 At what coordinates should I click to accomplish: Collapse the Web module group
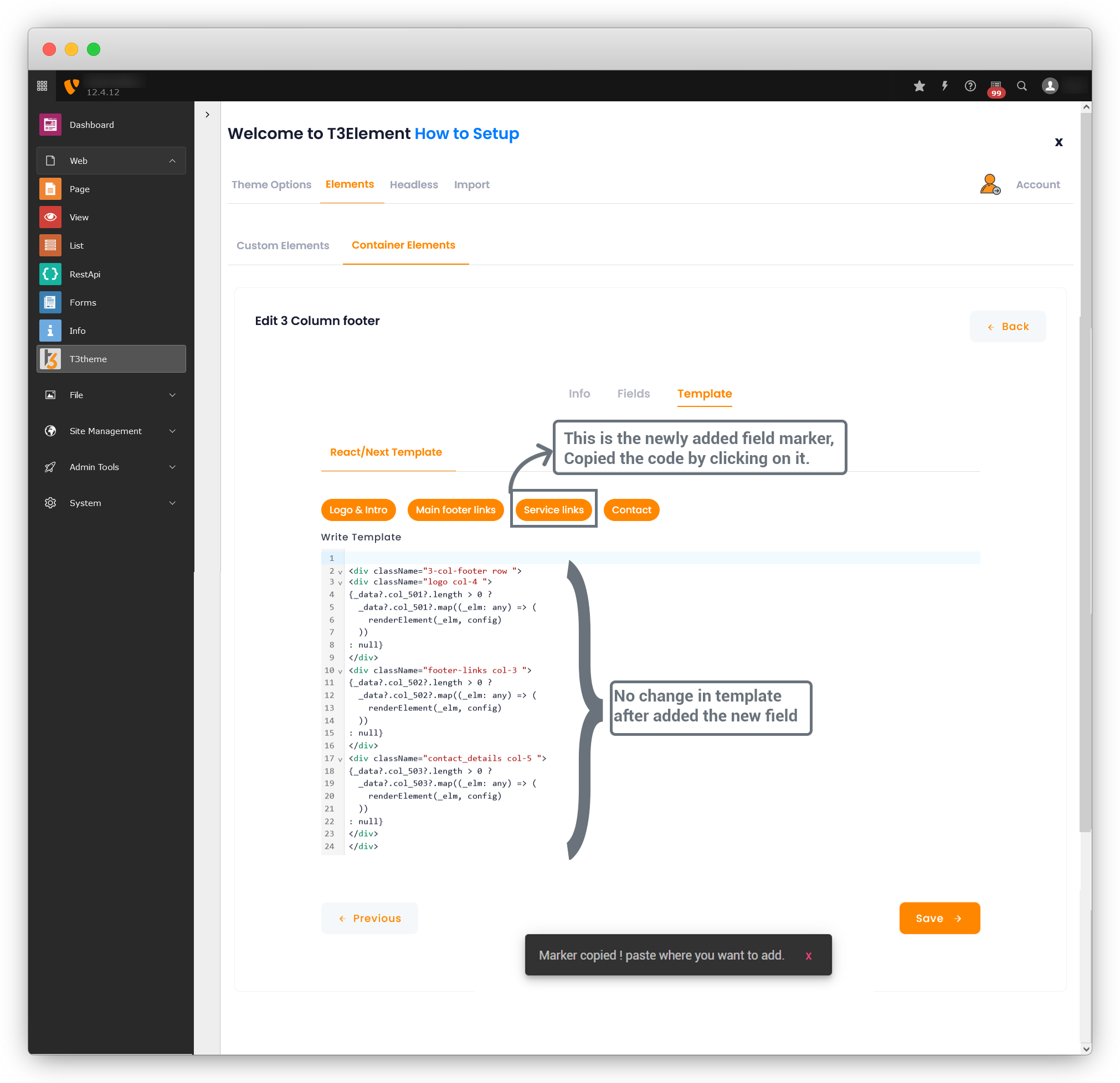click(111, 161)
